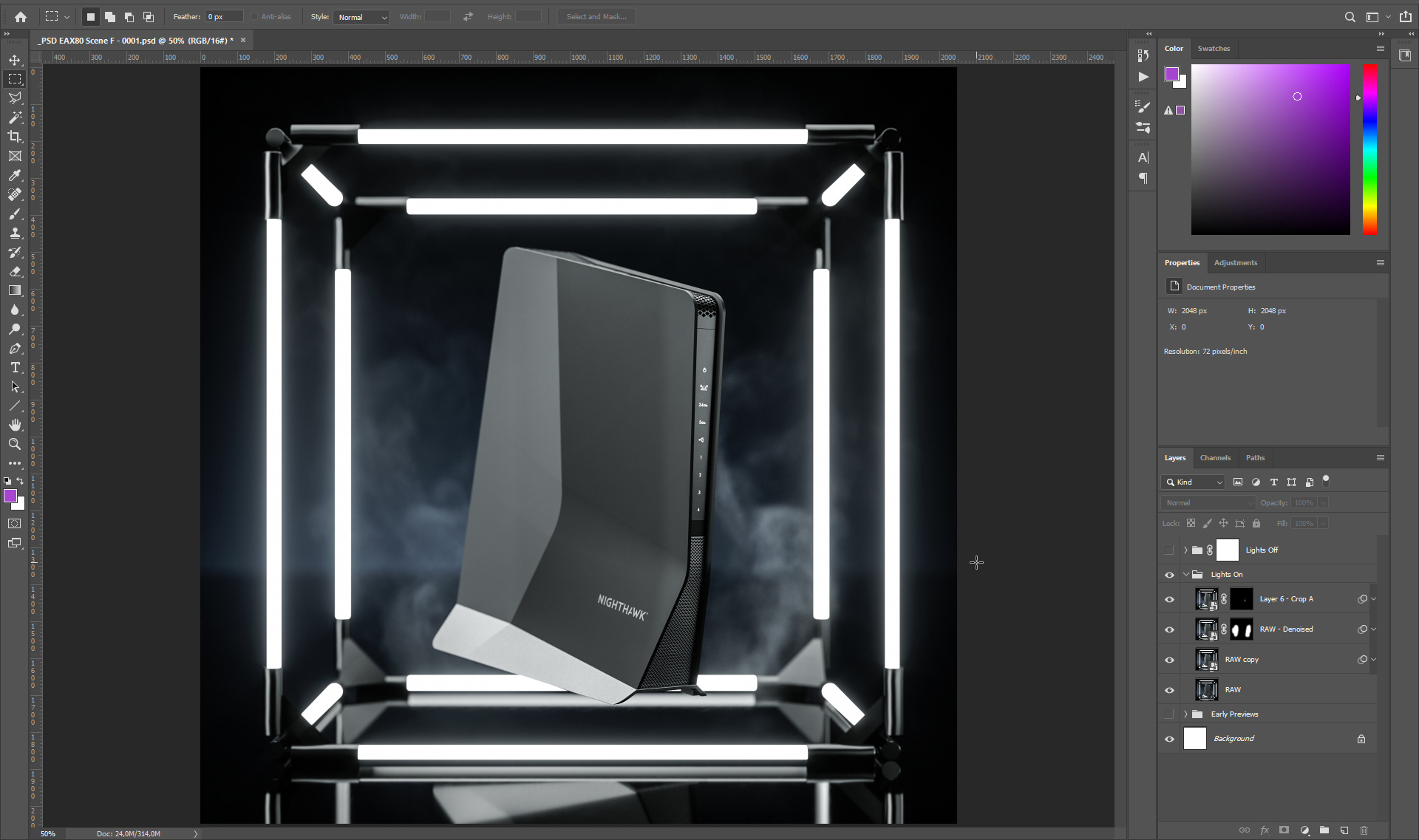Switch to the Paths tab

(x=1255, y=458)
